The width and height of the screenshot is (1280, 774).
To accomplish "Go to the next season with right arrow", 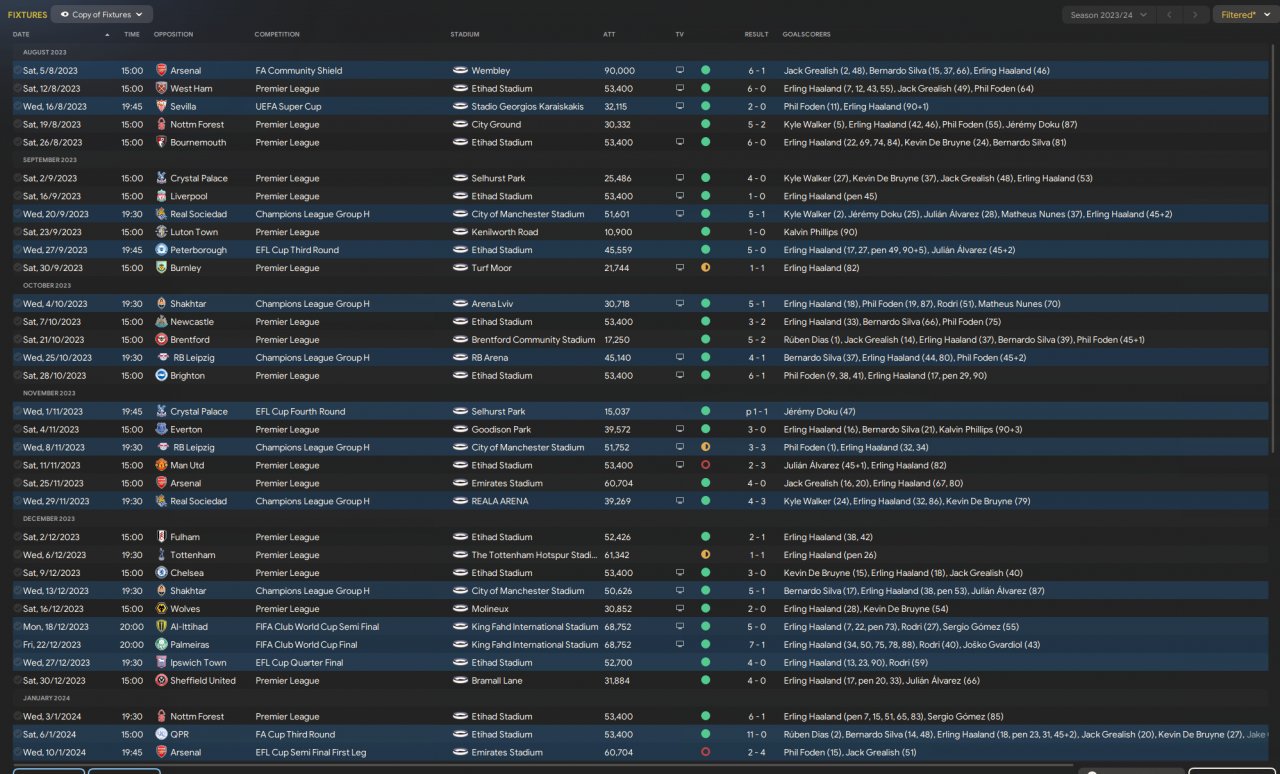I will tap(1195, 15).
